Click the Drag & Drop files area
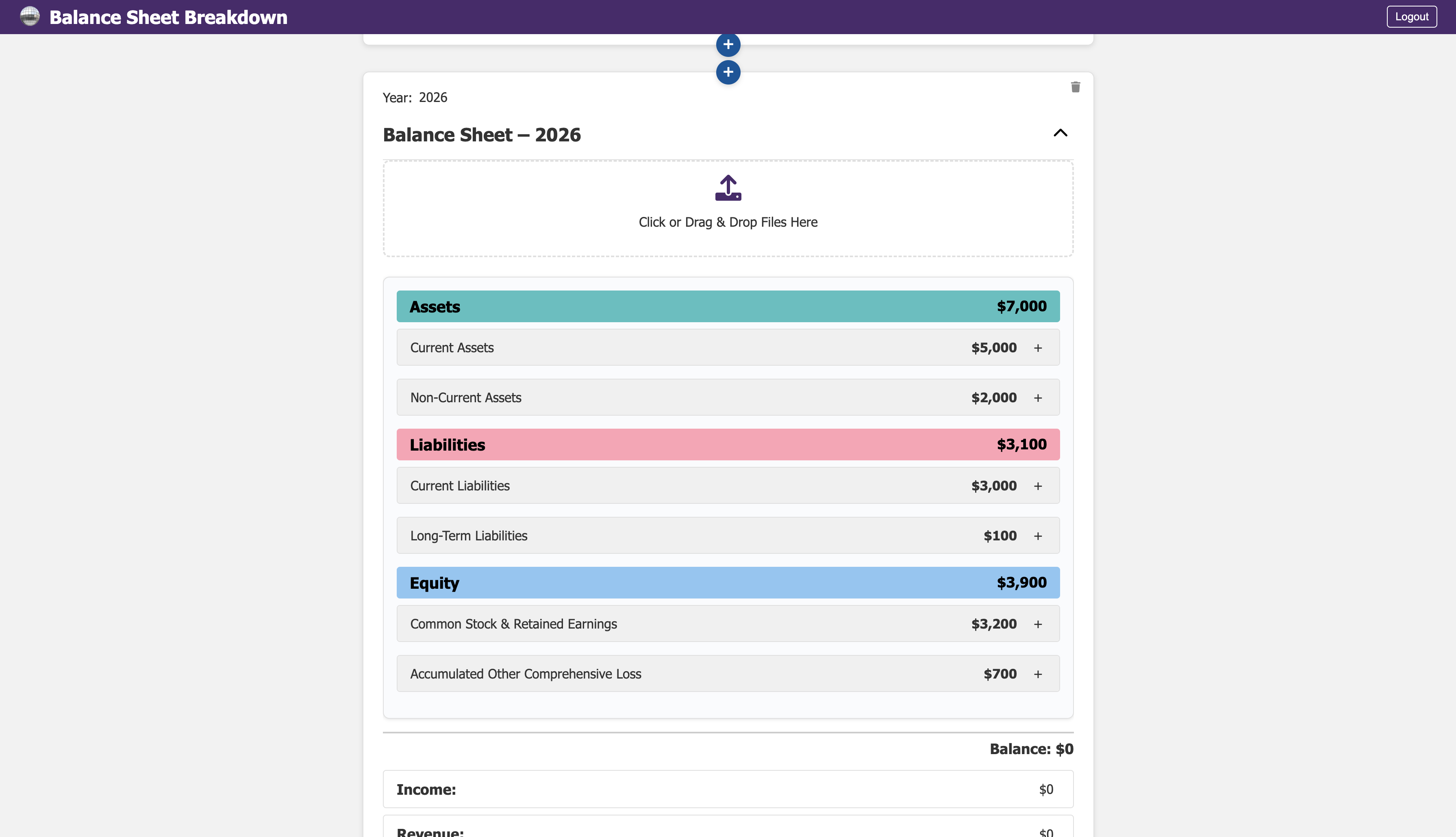1456x837 pixels. (x=728, y=223)
